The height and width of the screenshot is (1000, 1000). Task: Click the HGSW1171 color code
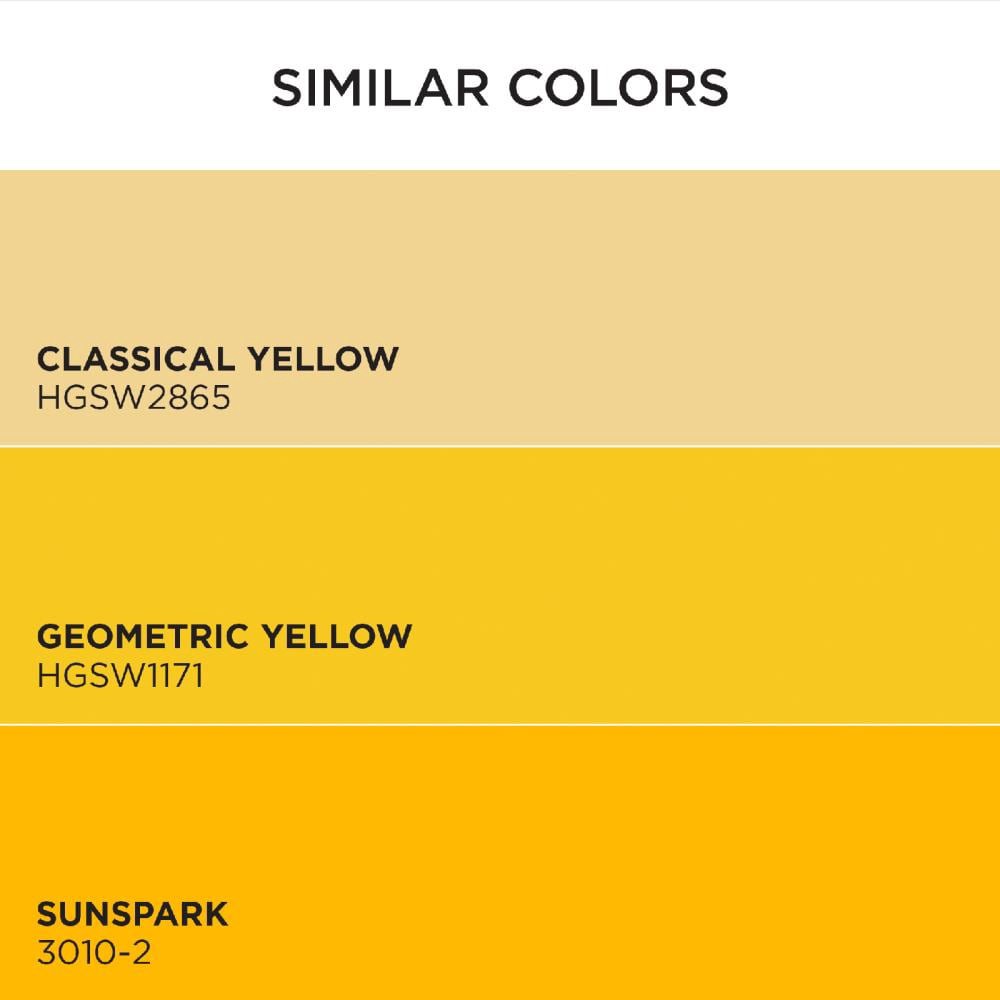click(121, 675)
